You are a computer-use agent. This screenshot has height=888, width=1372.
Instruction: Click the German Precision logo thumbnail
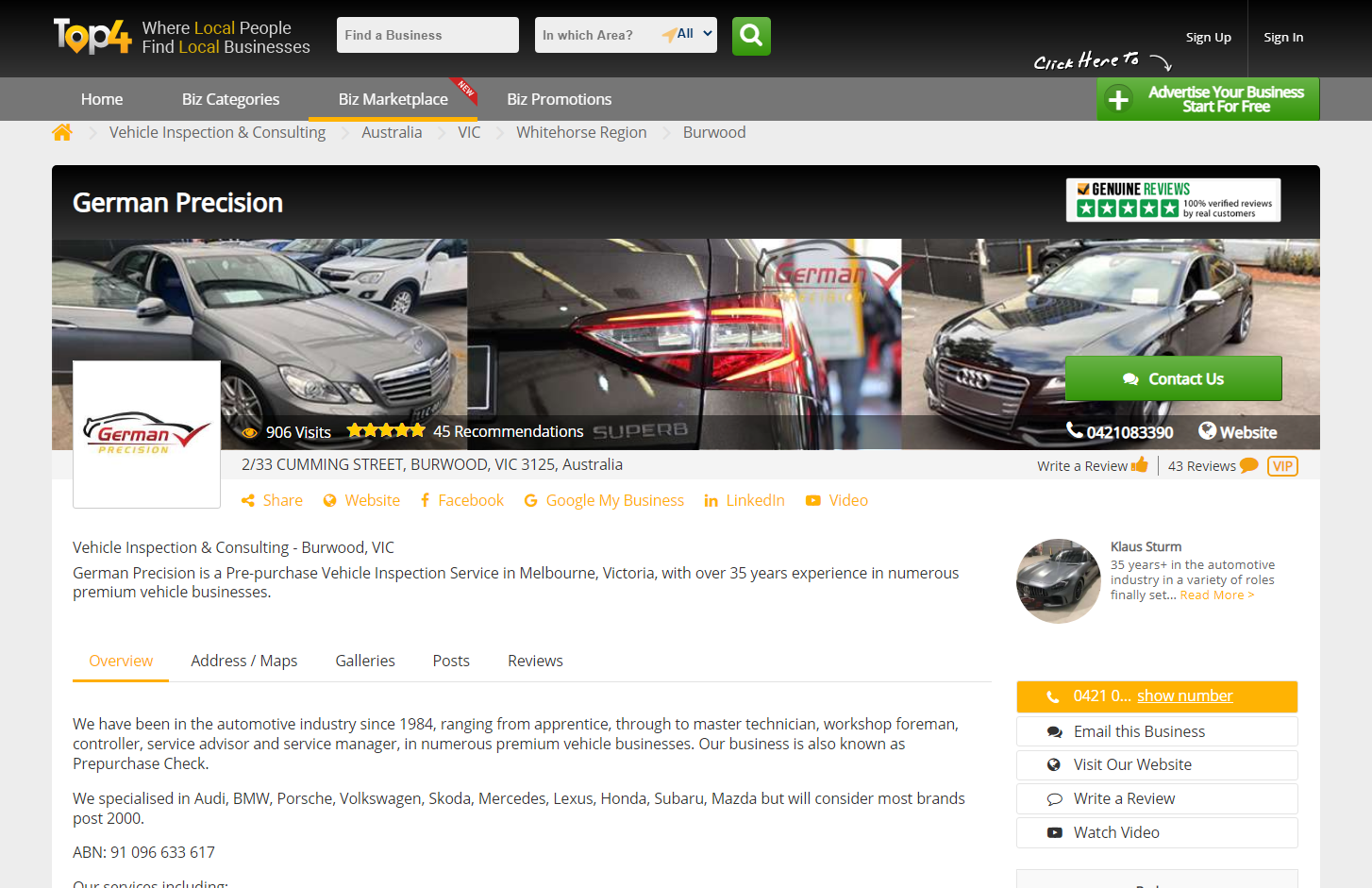(x=147, y=434)
